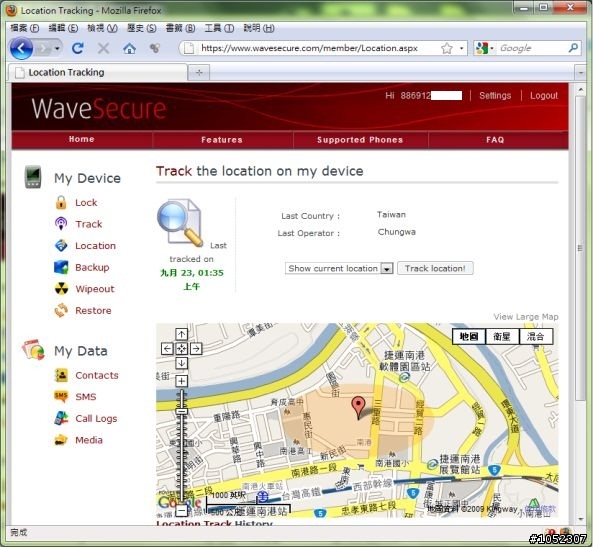Open the Features navigation tab
Image resolution: width=593 pixels, height=547 pixels.
tap(222, 140)
